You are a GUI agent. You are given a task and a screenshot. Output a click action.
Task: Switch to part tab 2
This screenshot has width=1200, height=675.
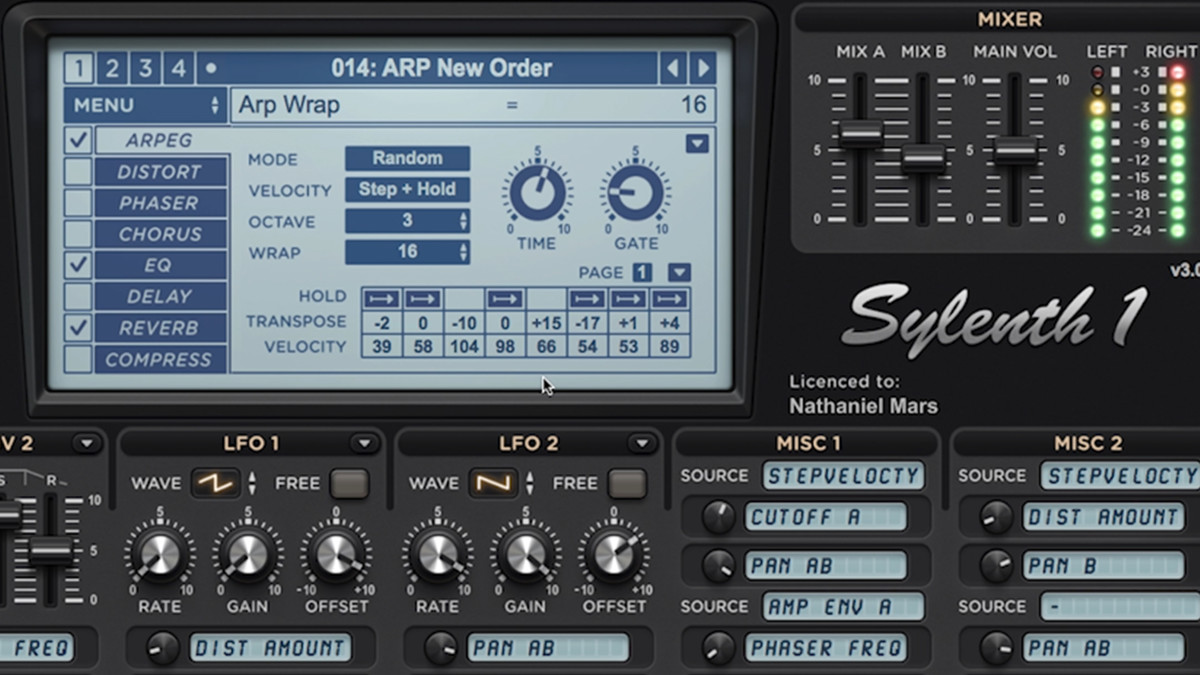pos(112,68)
